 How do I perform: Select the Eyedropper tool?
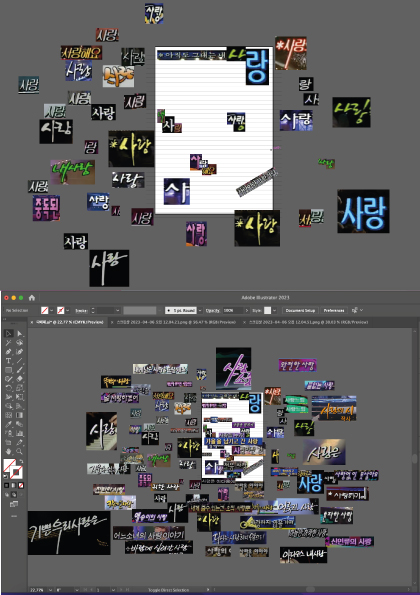pyautogui.click(x=8, y=425)
